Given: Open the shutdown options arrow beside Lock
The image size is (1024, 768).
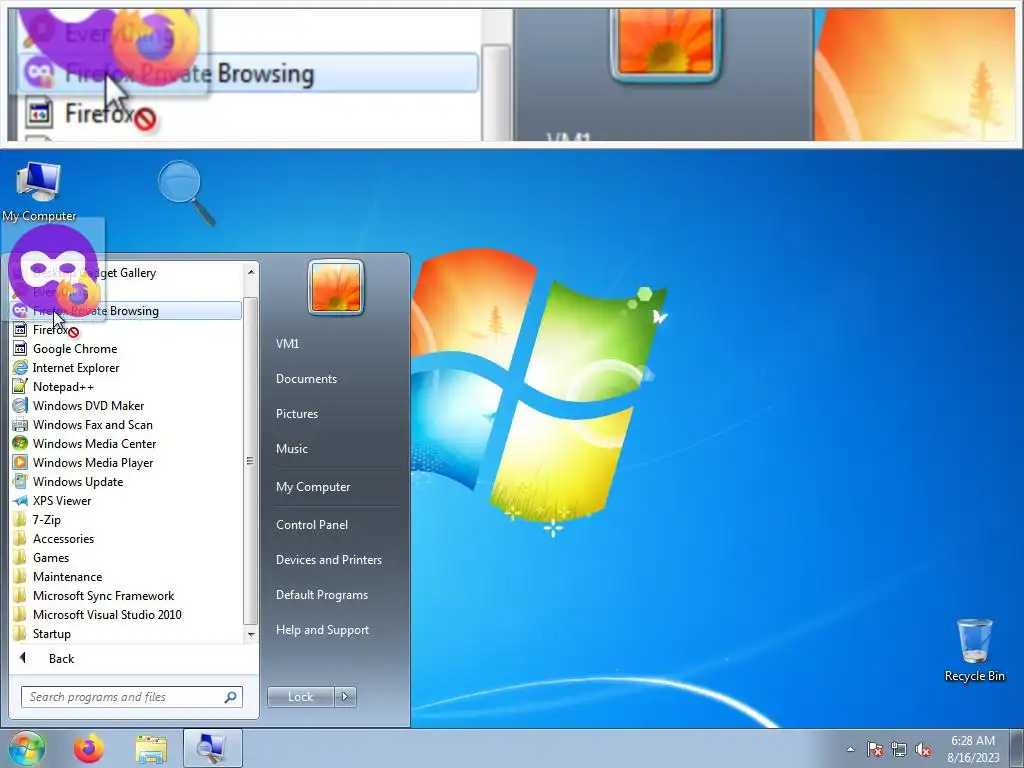Looking at the screenshot, I should [x=345, y=697].
